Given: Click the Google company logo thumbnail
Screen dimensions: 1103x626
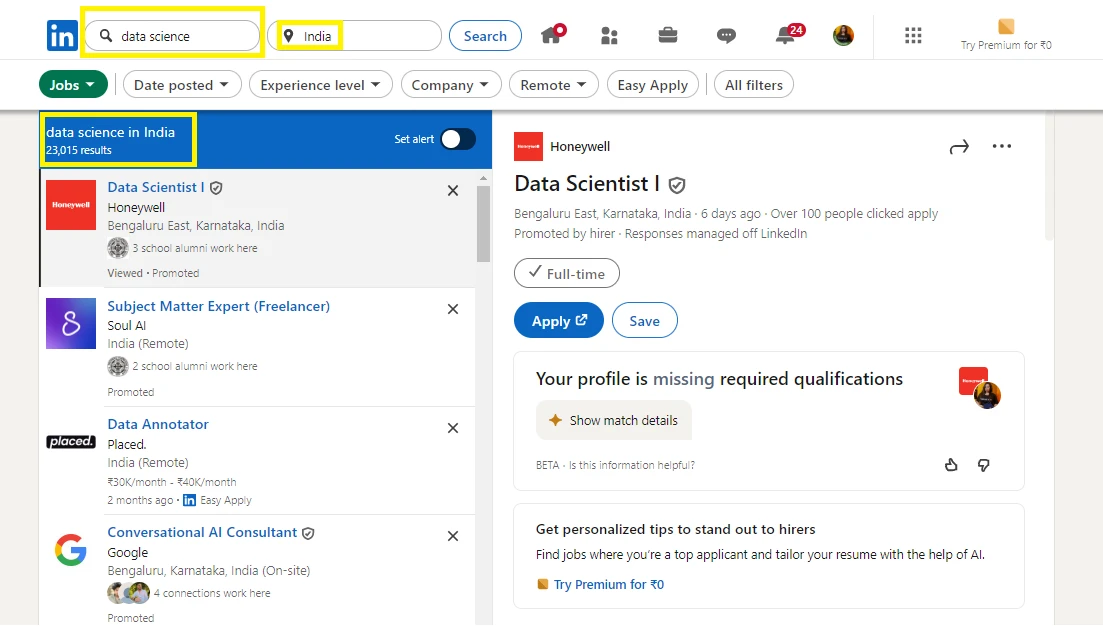Looking at the screenshot, I should click(71, 550).
